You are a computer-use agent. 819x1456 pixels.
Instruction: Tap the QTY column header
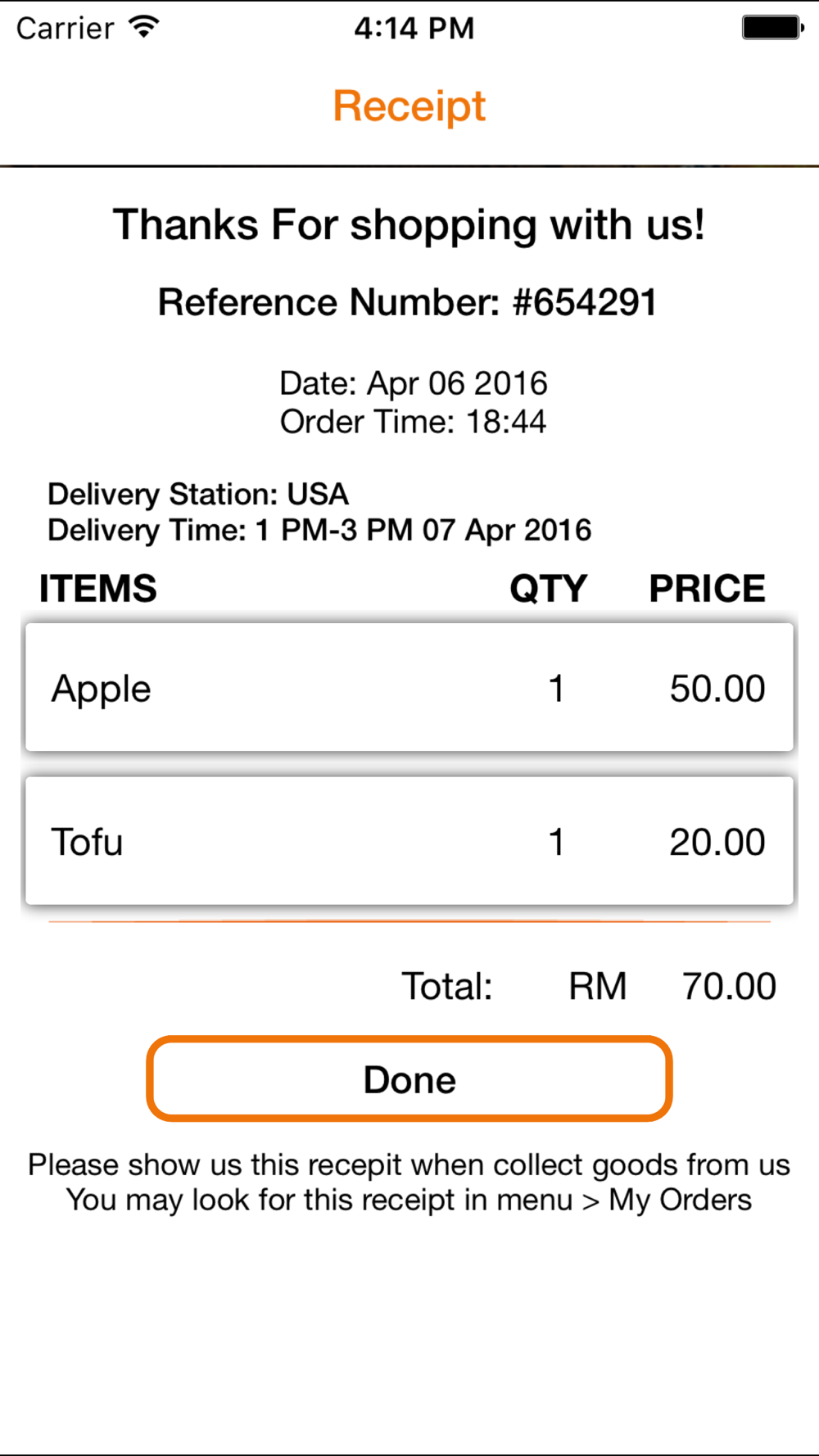[x=549, y=589]
